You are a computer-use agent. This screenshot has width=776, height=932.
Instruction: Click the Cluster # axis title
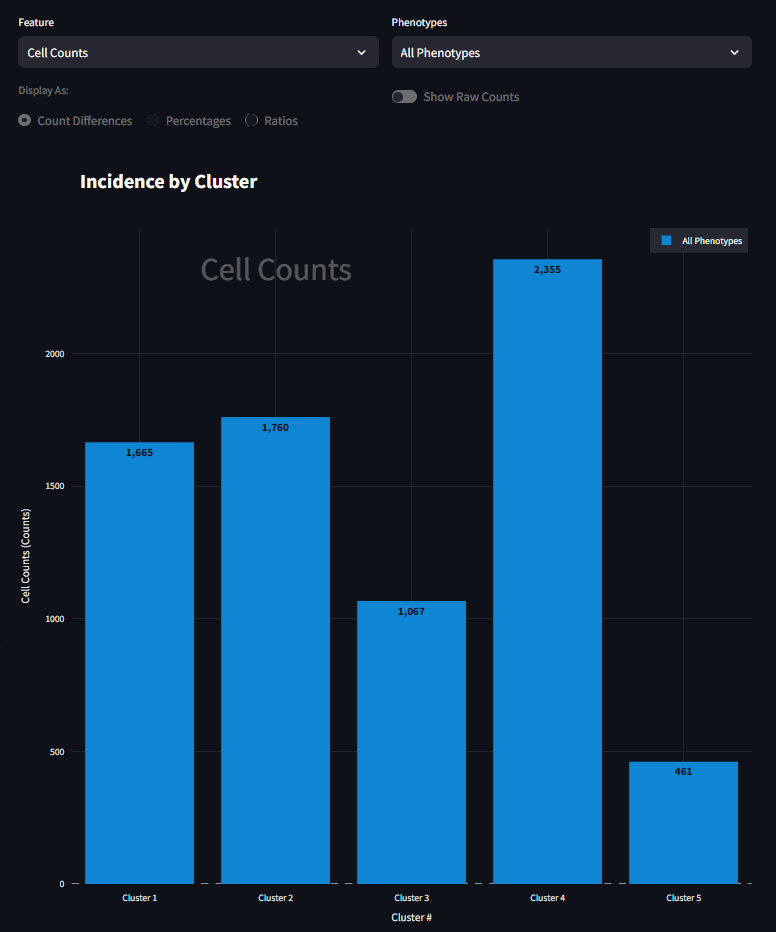point(411,917)
